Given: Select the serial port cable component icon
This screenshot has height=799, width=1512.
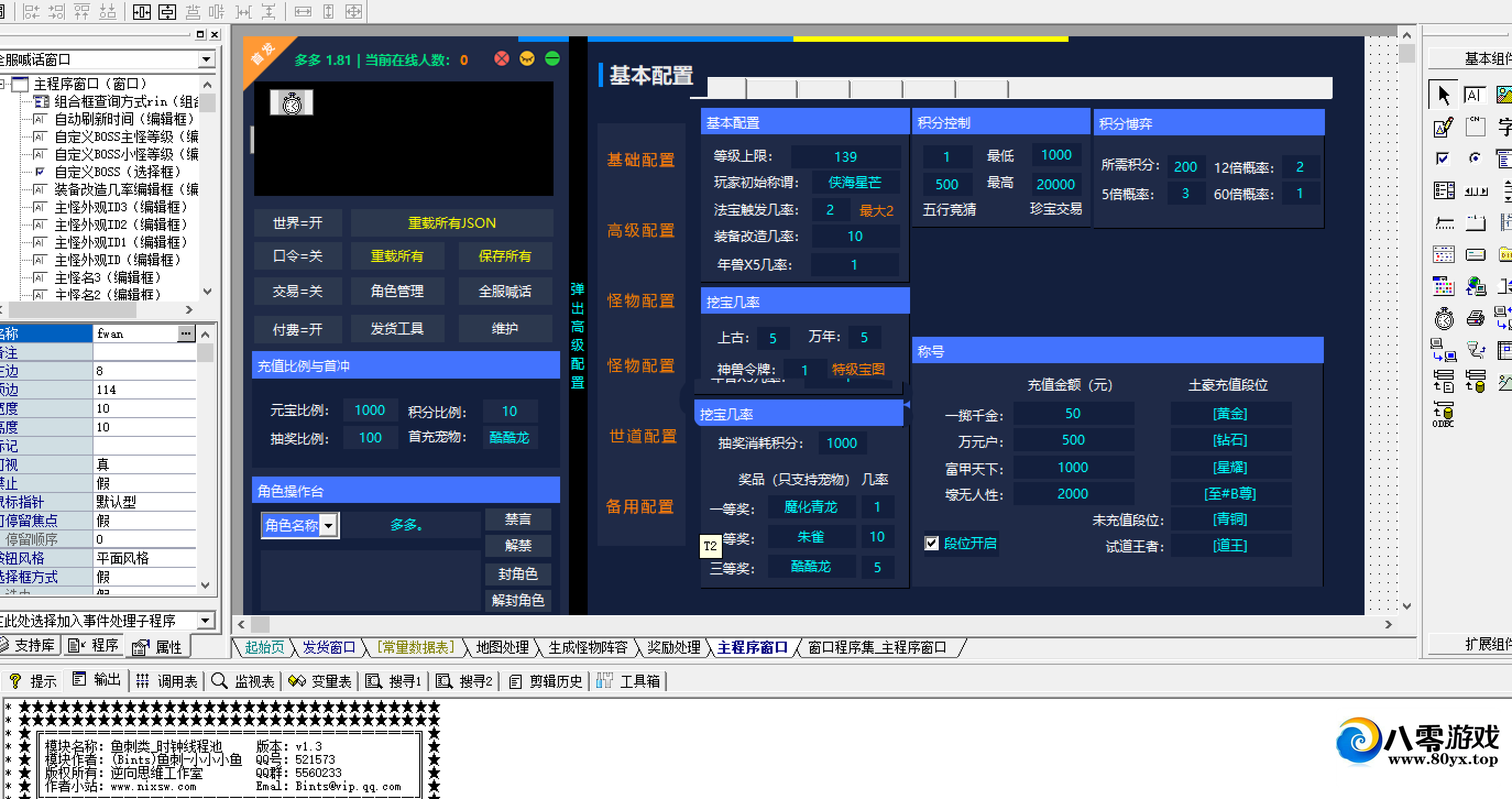Looking at the screenshot, I should (1475, 351).
